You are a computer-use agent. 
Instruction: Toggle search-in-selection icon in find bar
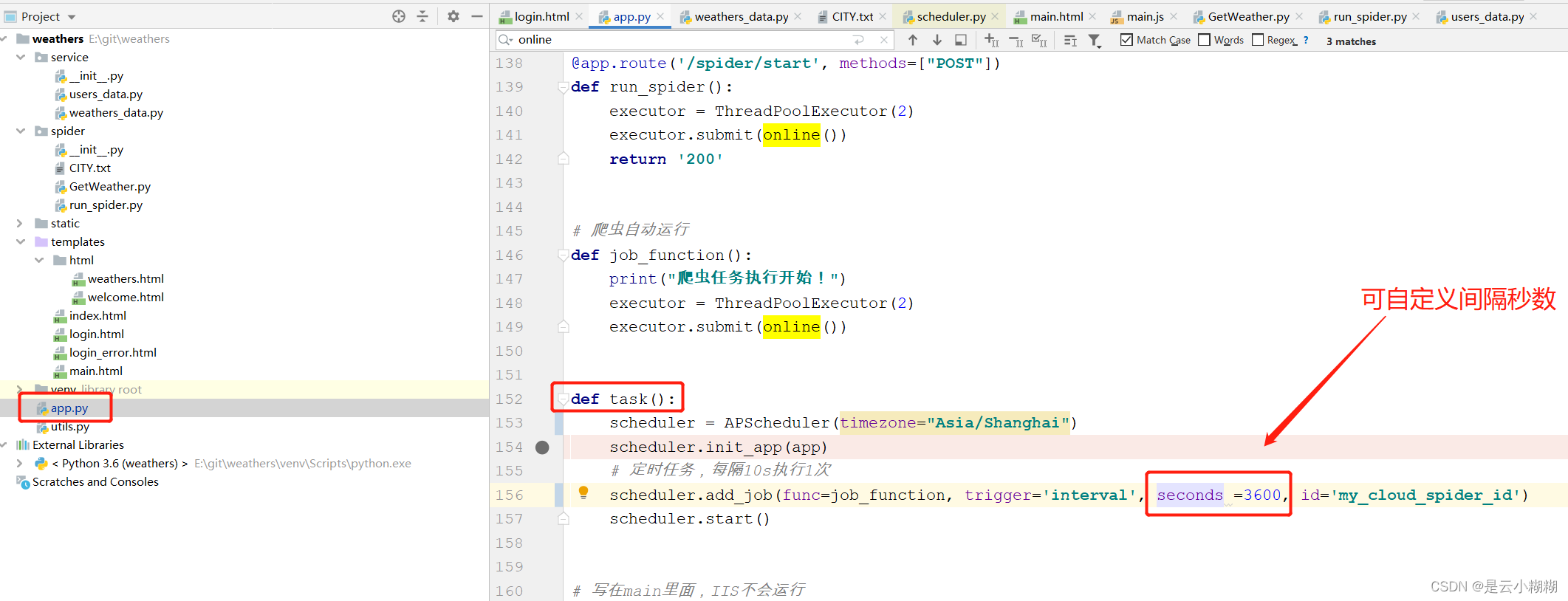961,40
